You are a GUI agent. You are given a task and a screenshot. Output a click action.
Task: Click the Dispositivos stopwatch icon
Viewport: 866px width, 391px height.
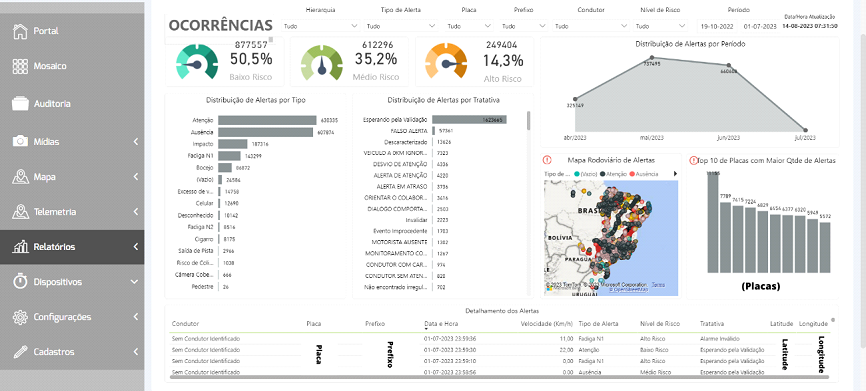coord(20,282)
